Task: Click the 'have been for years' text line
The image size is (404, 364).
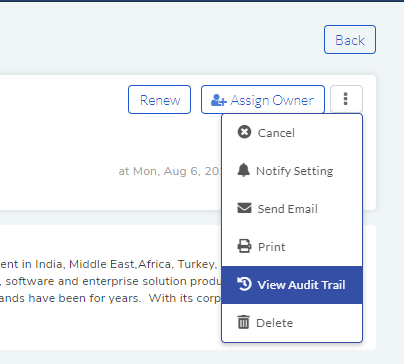Action: [x=111, y=298]
